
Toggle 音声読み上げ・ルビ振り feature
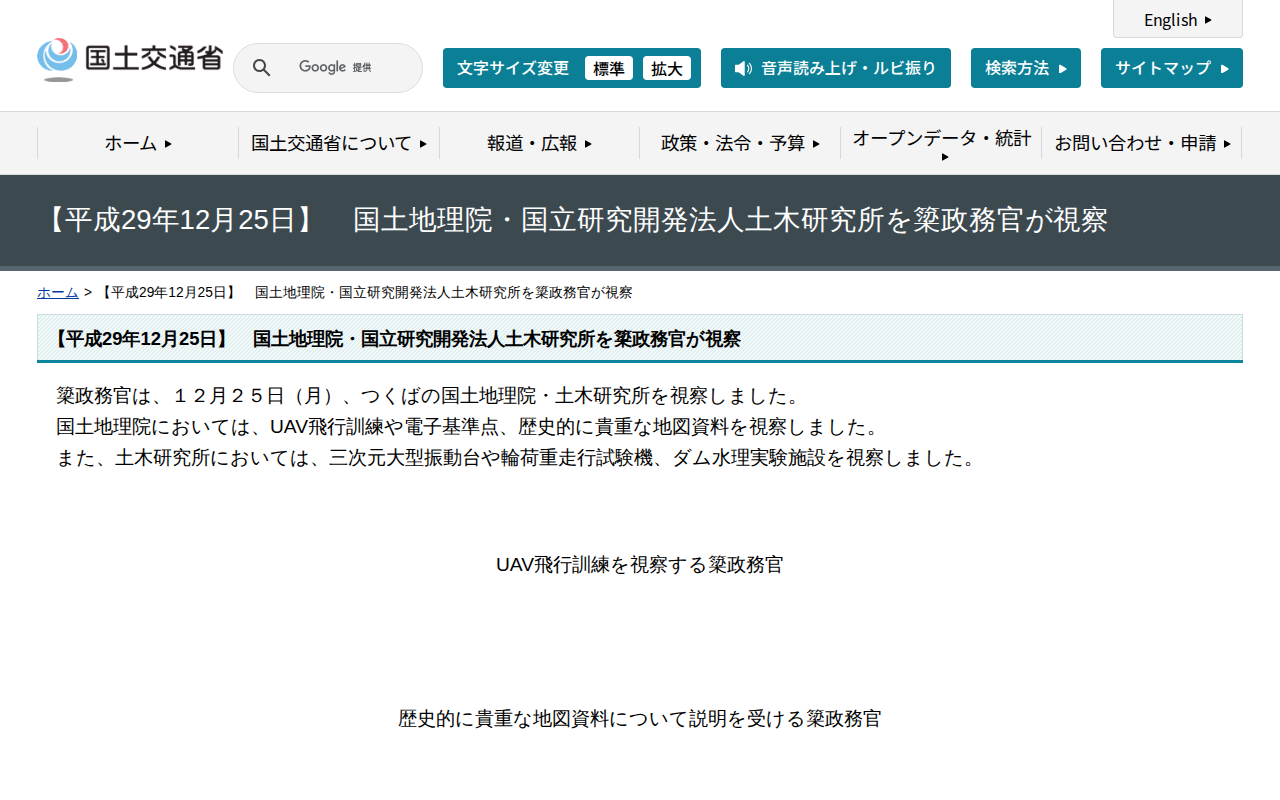(x=836, y=68)
